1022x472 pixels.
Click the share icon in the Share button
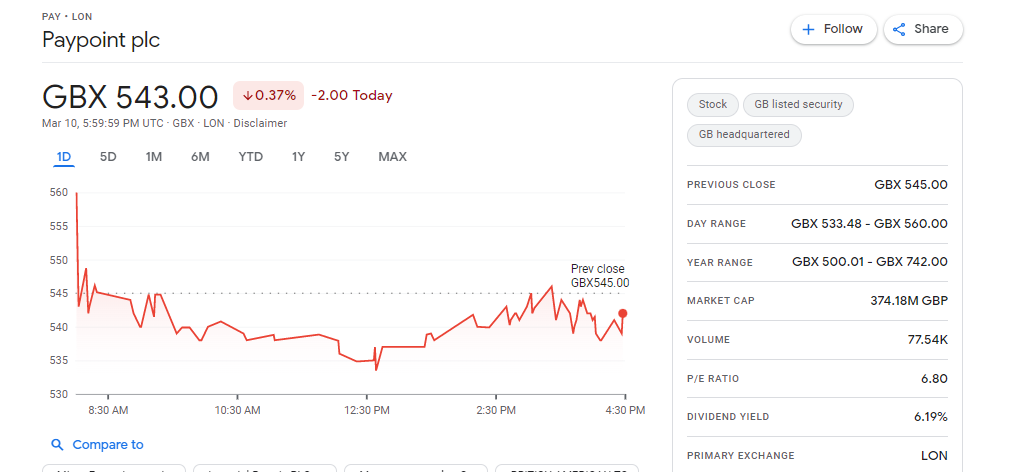tap(899, 29)
